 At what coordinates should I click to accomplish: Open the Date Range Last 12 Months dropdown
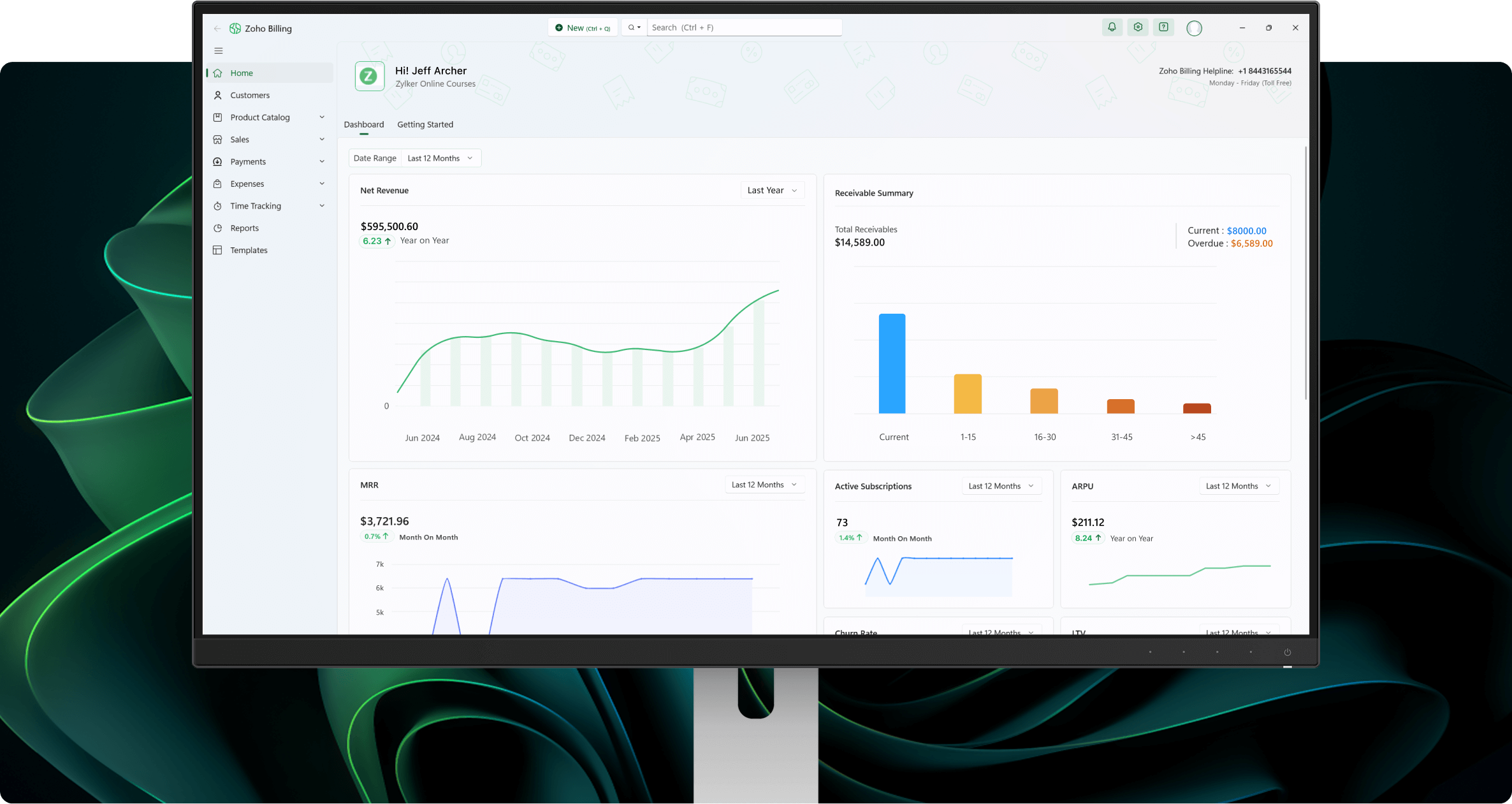pyautogui.click(x=440, y=157)
